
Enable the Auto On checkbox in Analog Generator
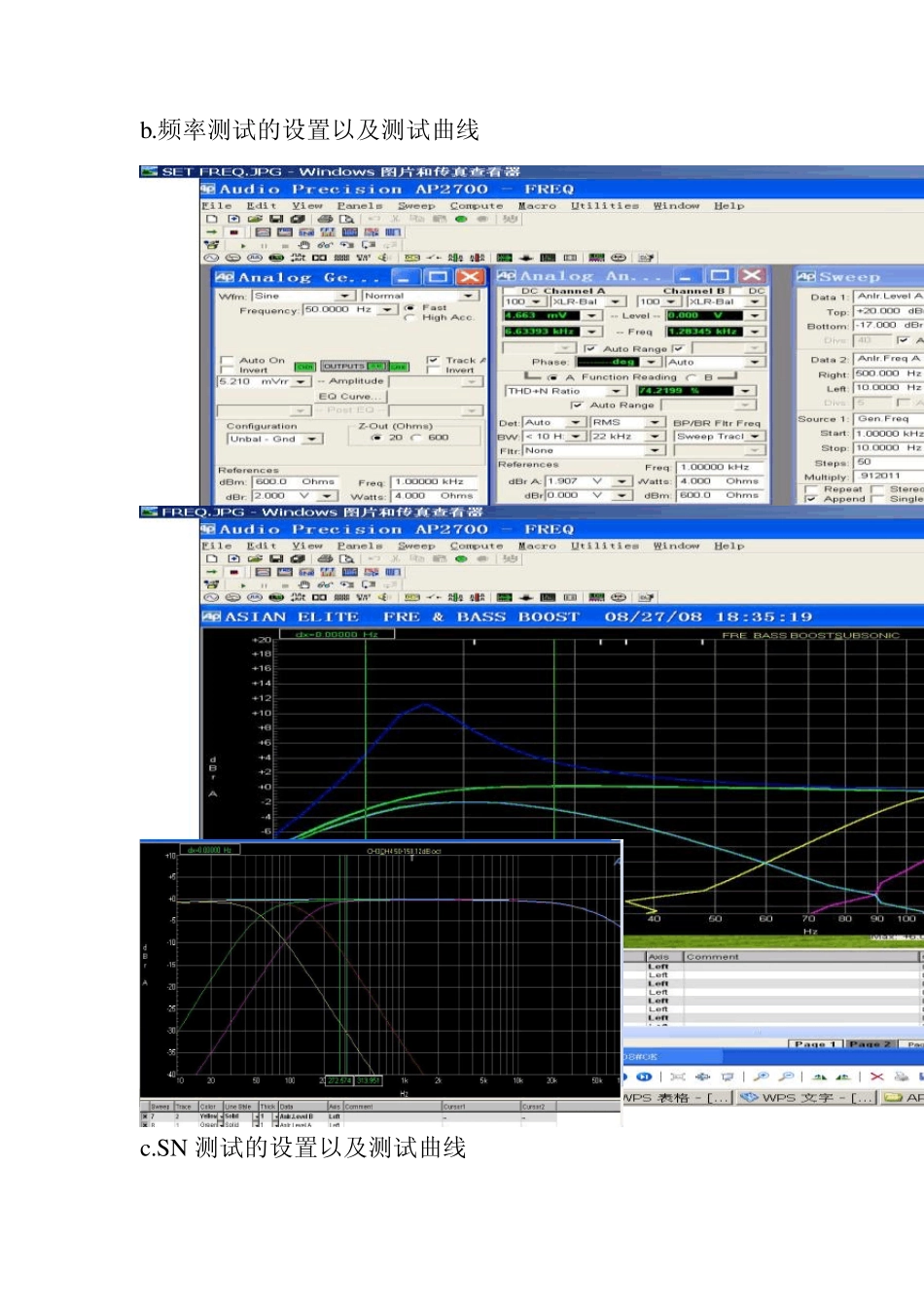coord(227,360)
